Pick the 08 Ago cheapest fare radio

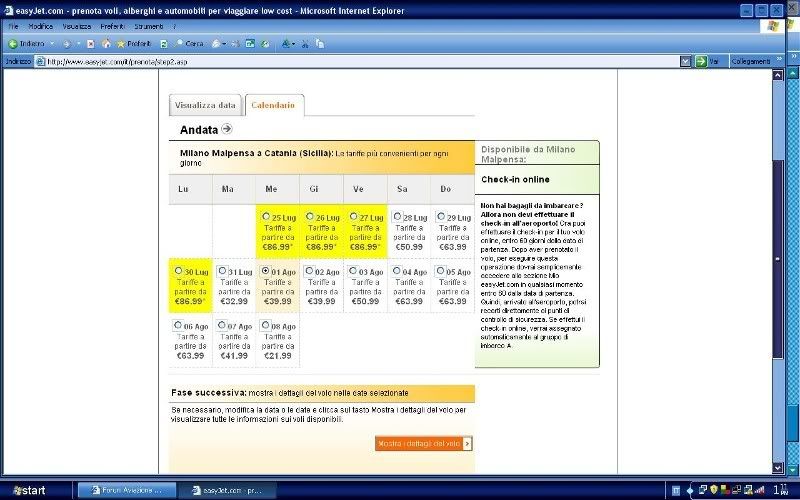pos(265,324)
